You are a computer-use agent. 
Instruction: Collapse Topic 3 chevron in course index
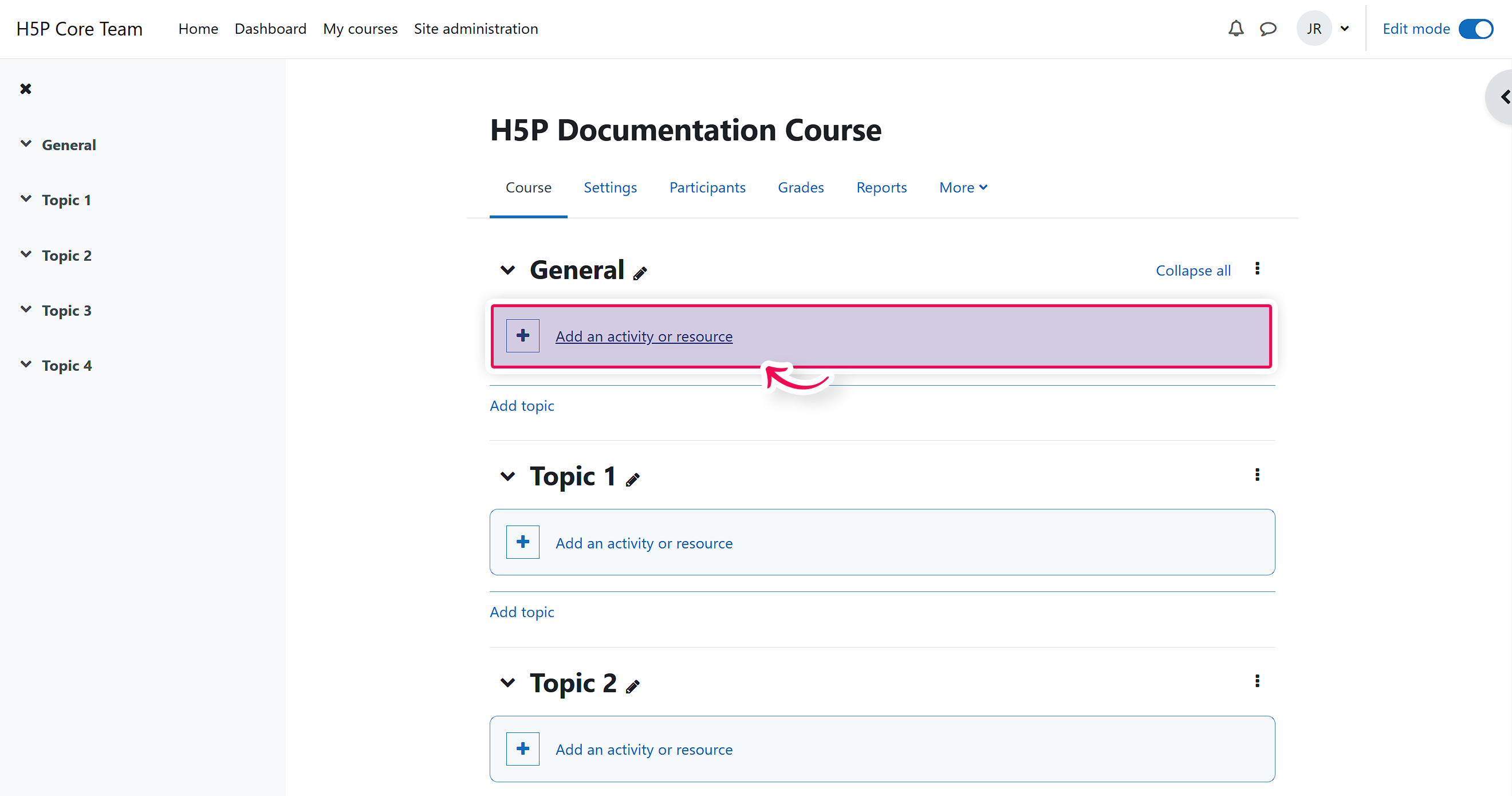pyautogui.click(x=26, y=309)
